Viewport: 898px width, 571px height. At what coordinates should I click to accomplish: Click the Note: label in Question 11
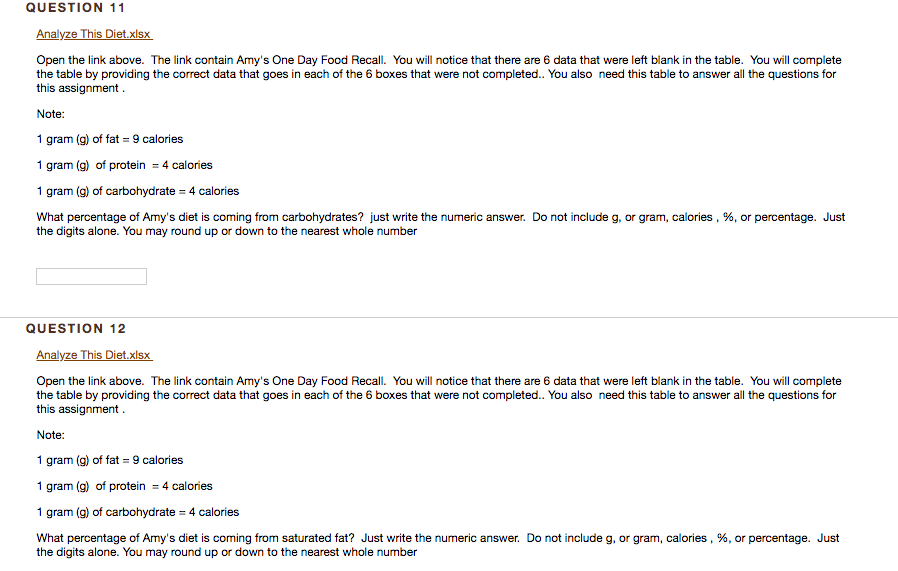[50, 114]
